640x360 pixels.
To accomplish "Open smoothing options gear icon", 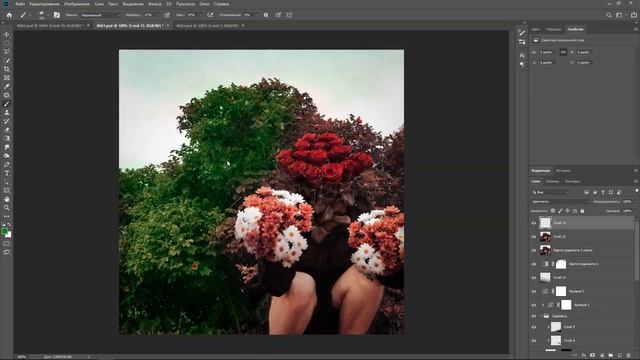I will coord(266,15).
